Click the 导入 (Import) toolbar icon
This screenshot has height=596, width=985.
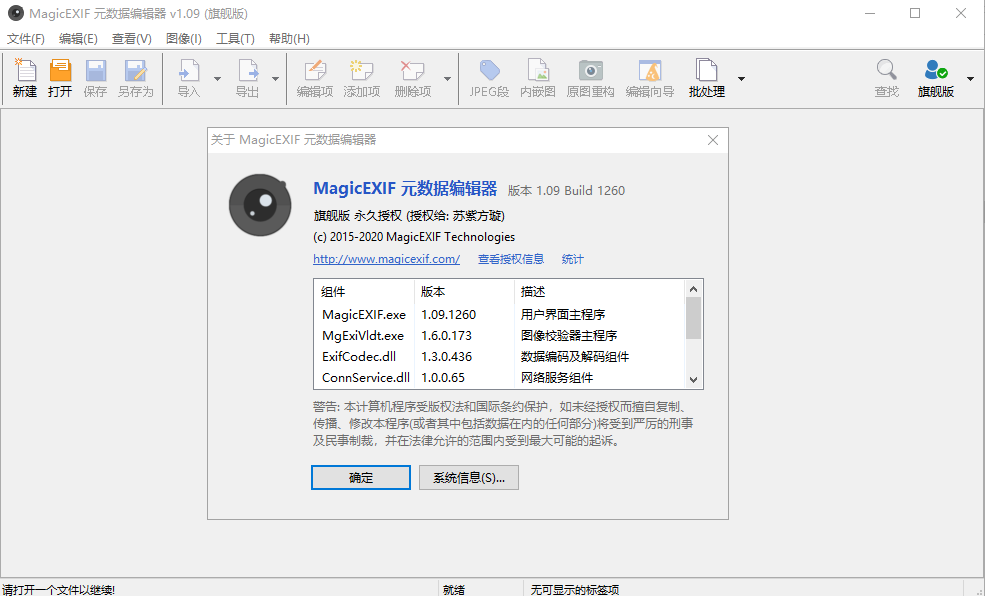pos(188,70)
